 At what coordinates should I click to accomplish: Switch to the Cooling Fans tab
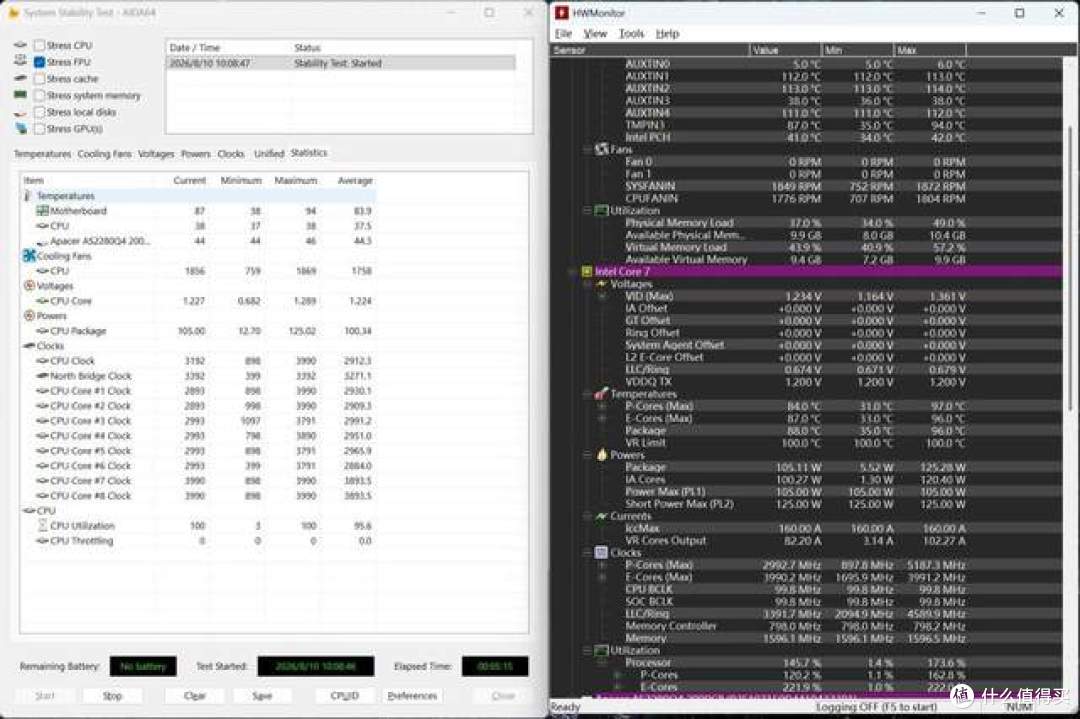[104, 154]
